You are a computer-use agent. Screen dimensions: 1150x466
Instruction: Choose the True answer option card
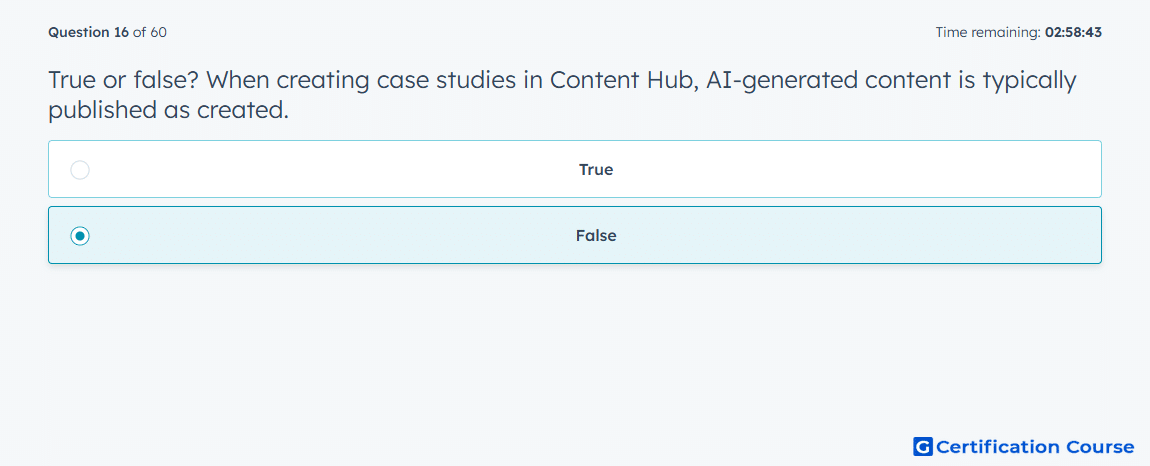(x=575, y=169)
